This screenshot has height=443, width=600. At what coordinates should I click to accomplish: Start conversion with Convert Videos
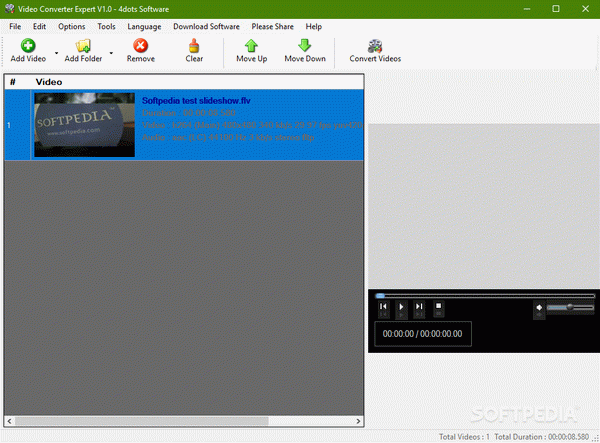pos(375,51)
